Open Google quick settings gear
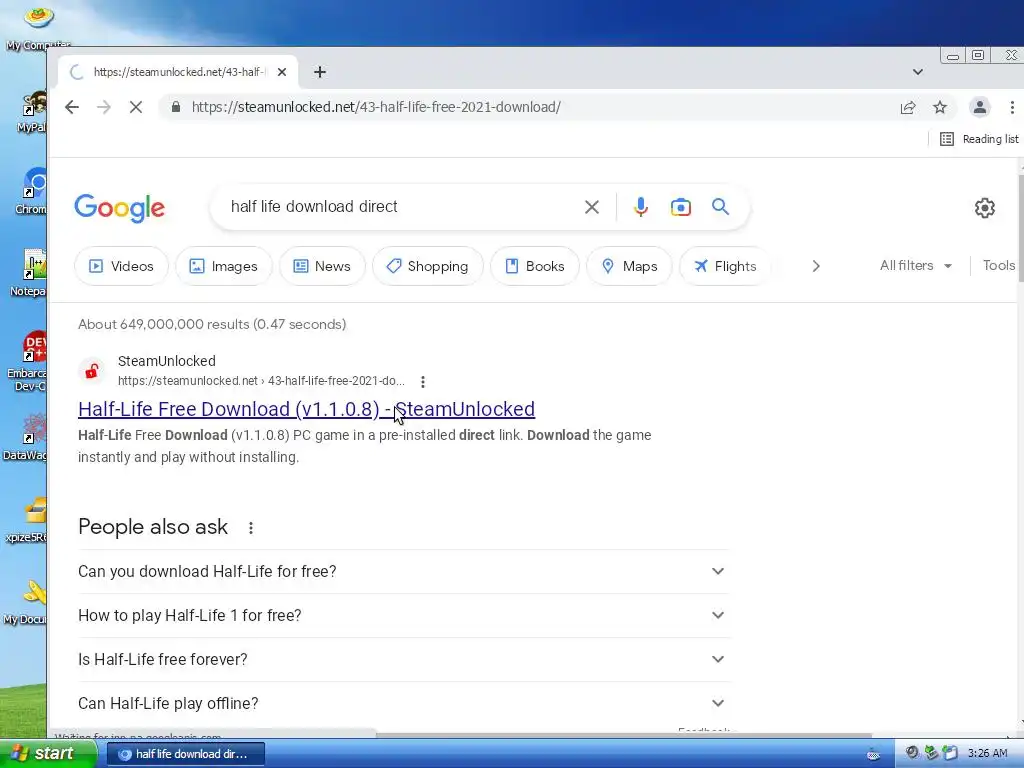The image size is (1024, 768). (985, 208)
